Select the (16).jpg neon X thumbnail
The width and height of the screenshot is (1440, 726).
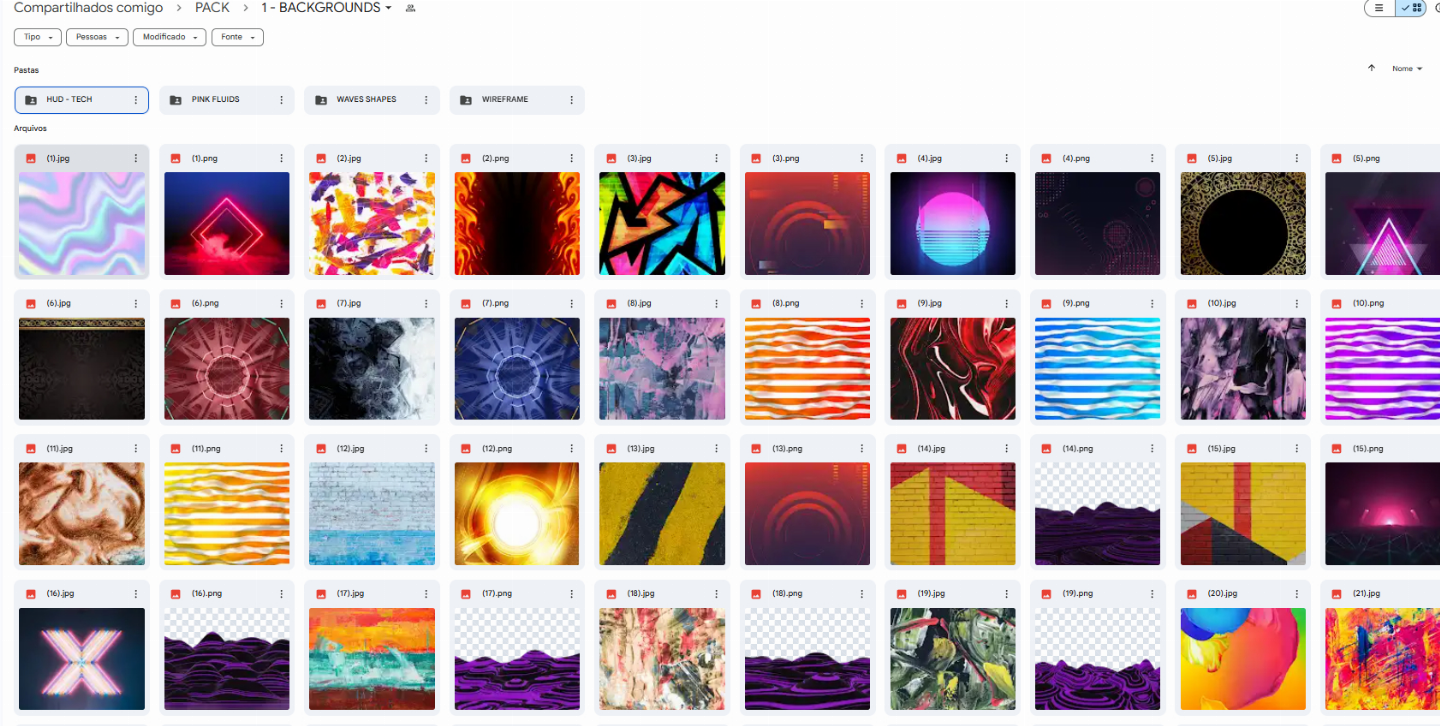82,659
